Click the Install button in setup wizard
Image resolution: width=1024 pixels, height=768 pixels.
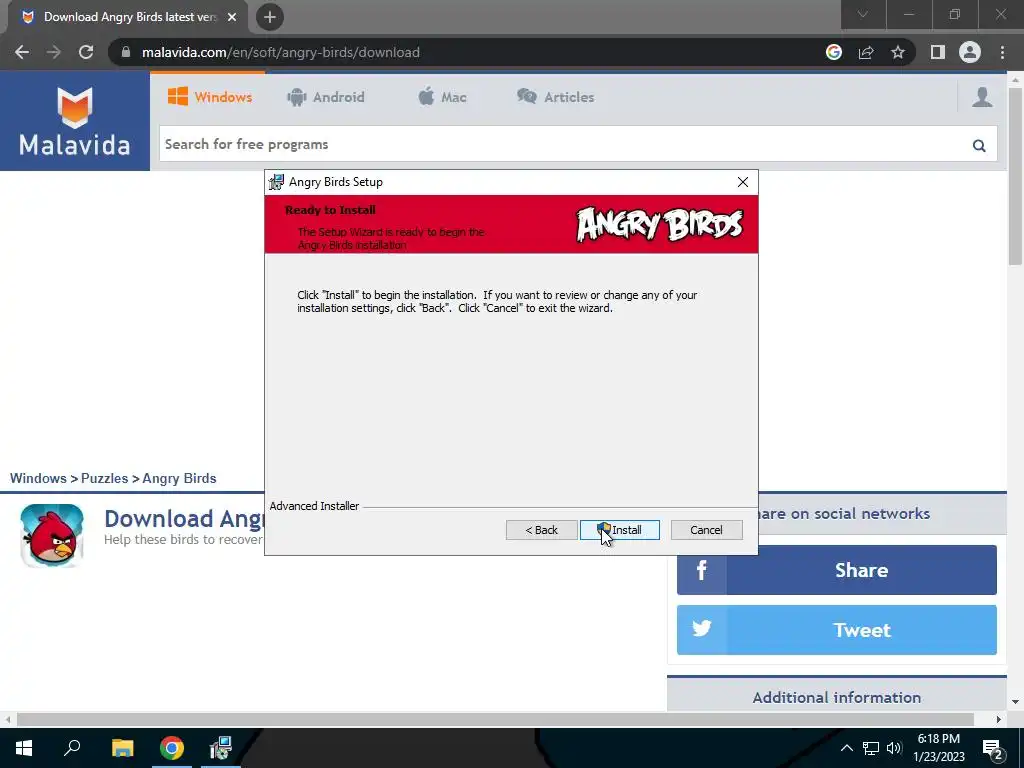(620, 530)
